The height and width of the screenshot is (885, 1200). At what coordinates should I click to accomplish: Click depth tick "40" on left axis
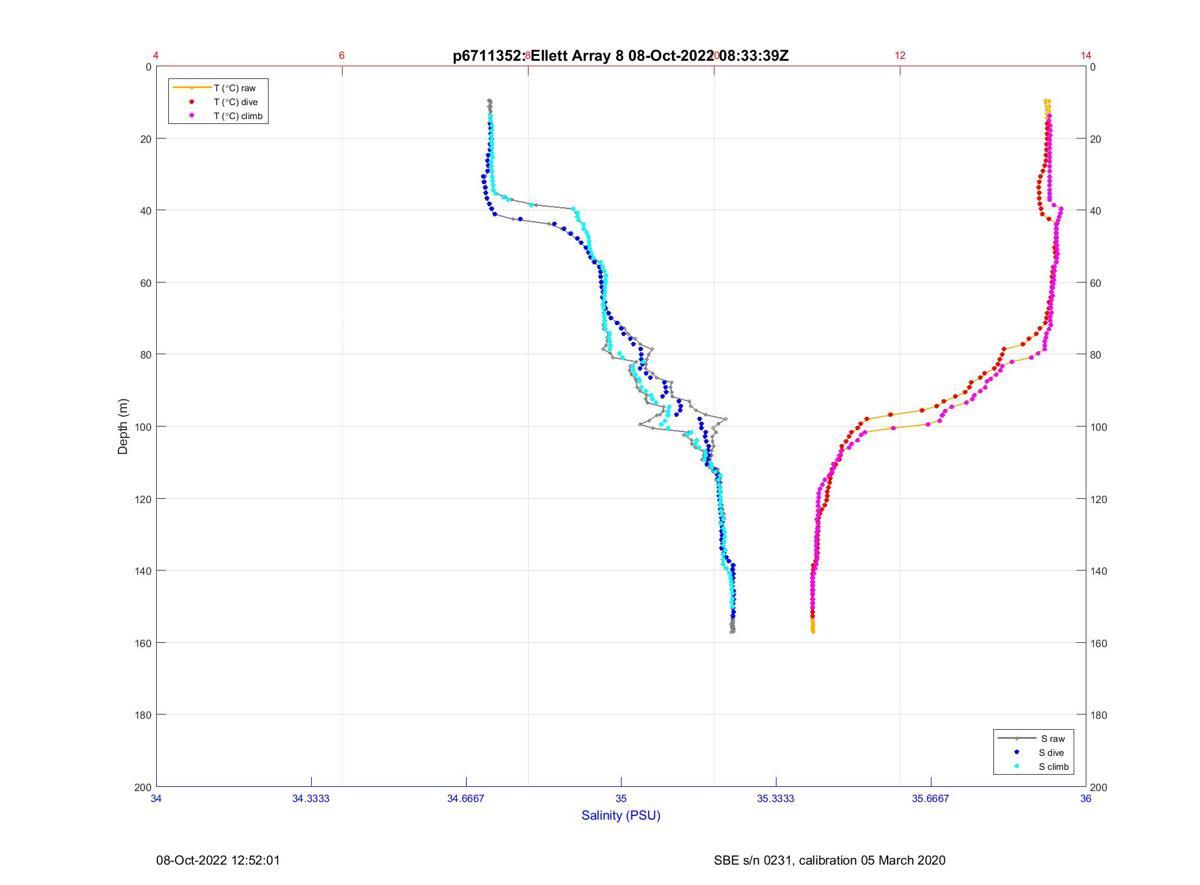[x=146, y=211]
